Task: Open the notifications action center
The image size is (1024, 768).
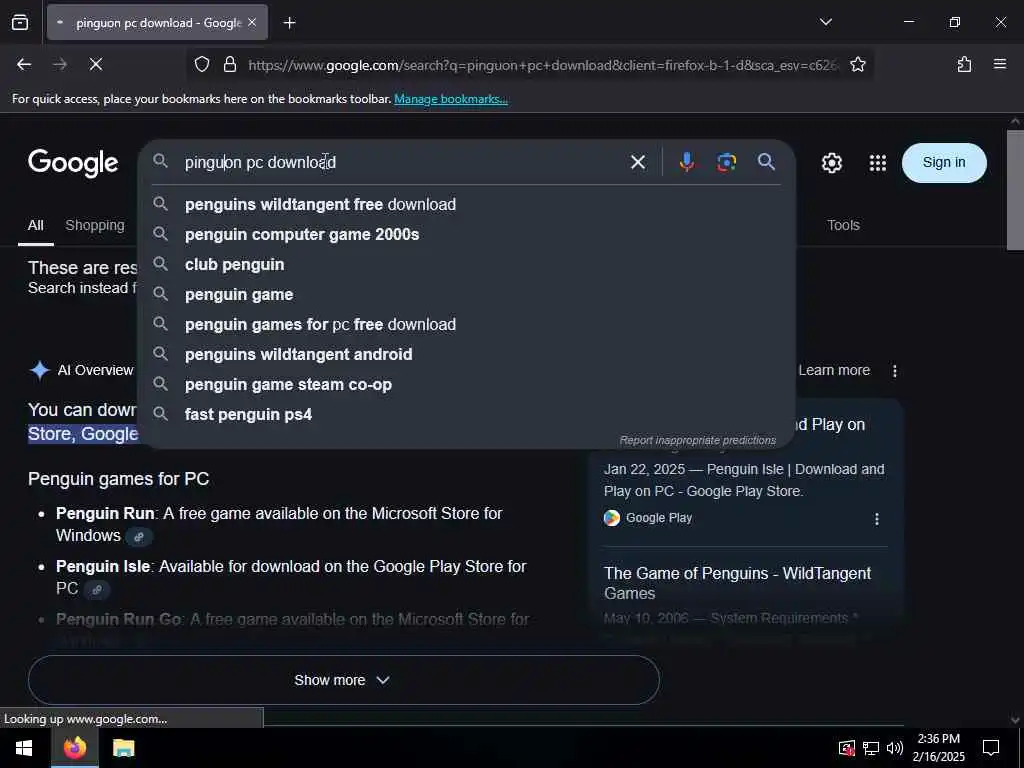Action: (x=991, y=748)
